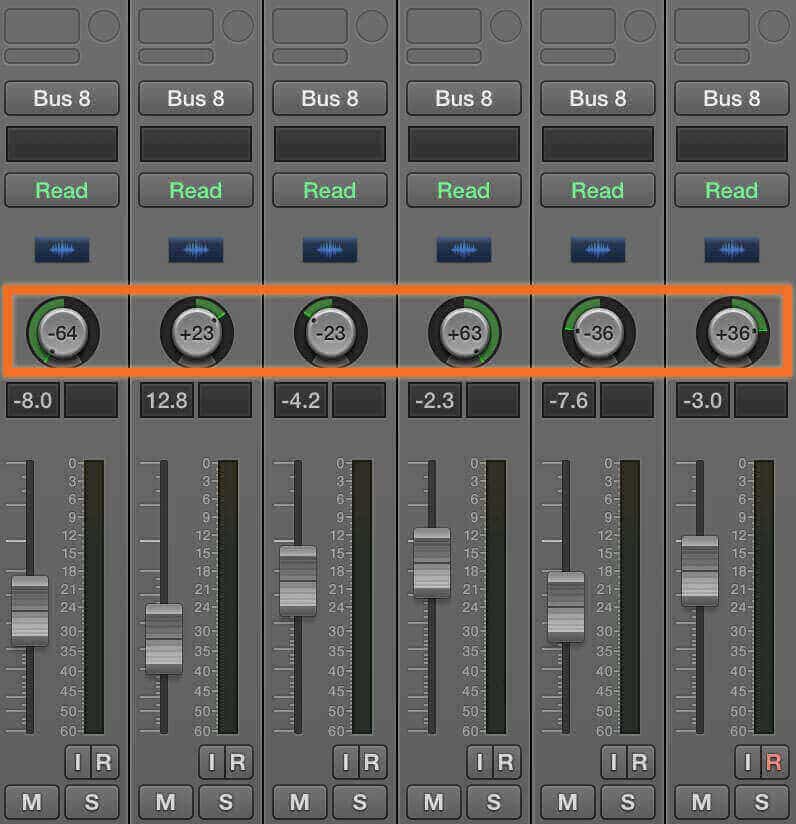796x824 pixels.
Task: Mute the channel with gain -3.0
Action: (702, 802)
